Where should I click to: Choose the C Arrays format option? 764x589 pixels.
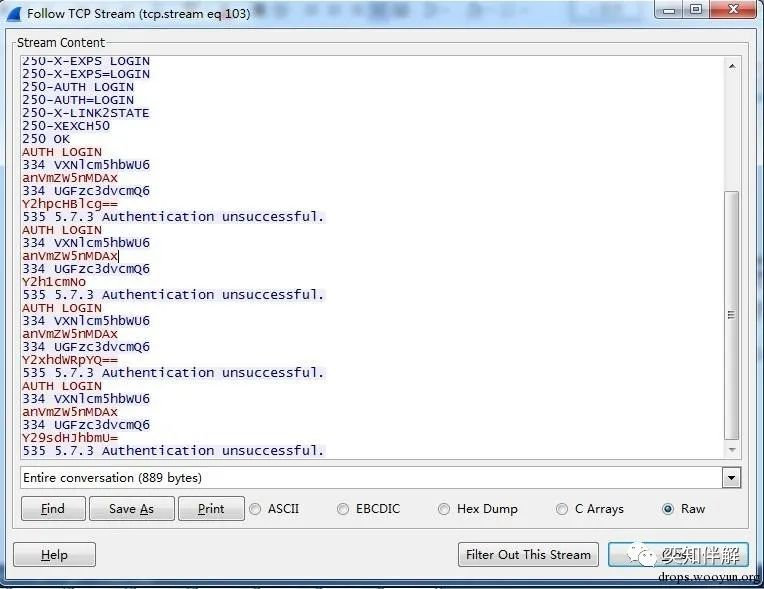pos(562,509)
